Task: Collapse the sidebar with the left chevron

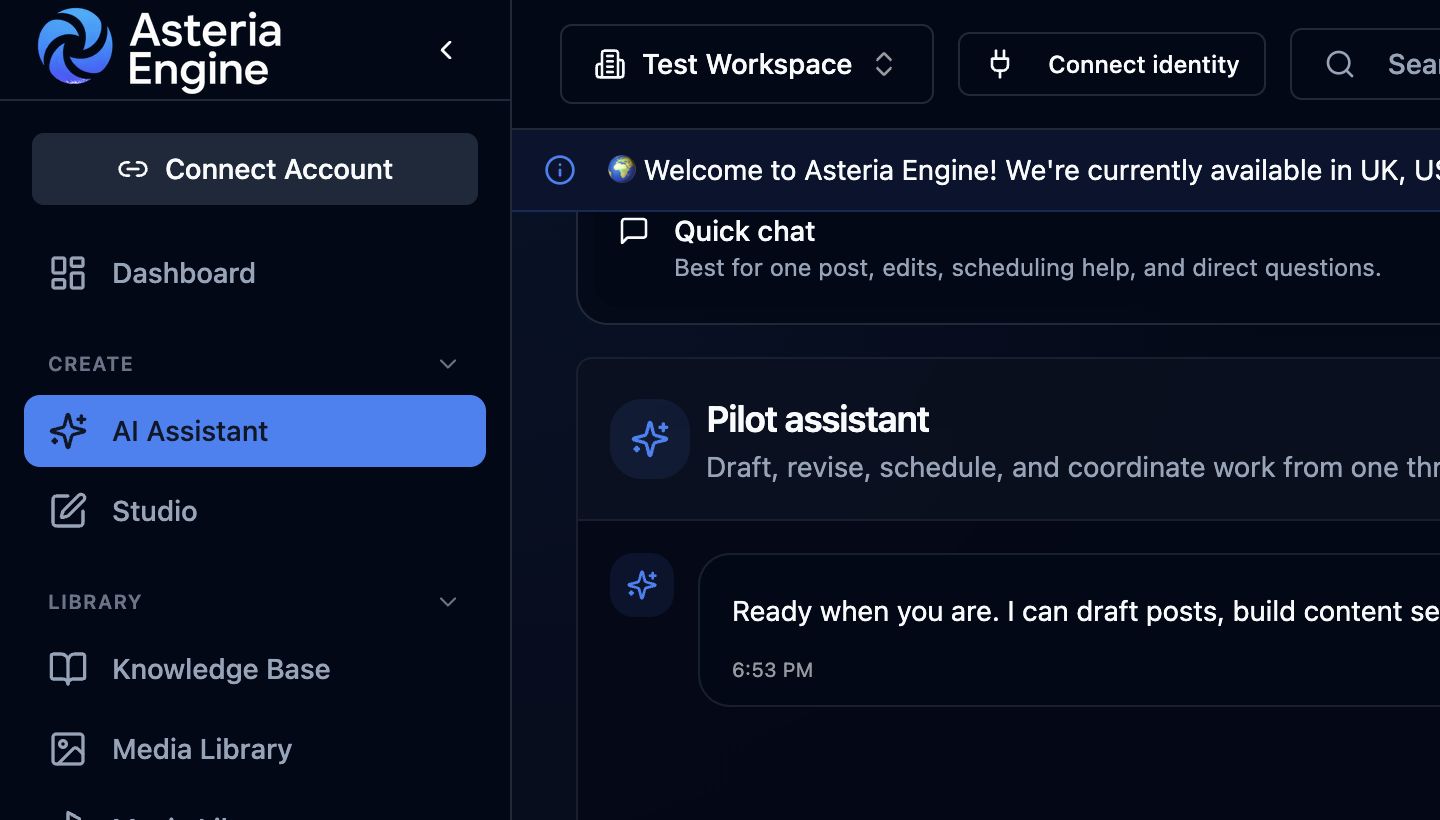Action: point(447,50)
